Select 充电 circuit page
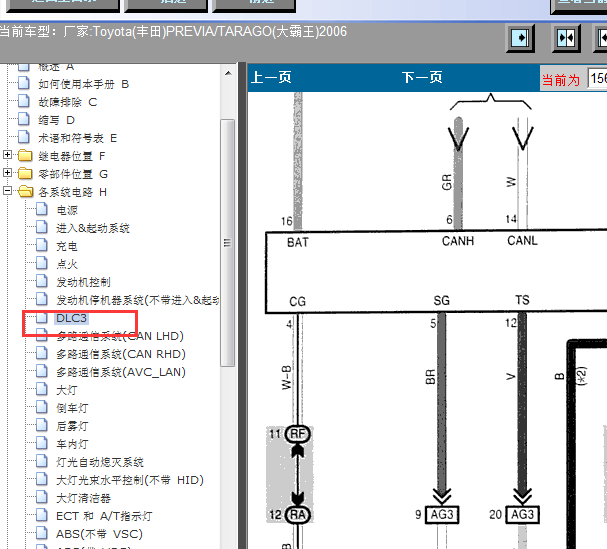Screen dimensions: 607x549 tap(67, 246)
